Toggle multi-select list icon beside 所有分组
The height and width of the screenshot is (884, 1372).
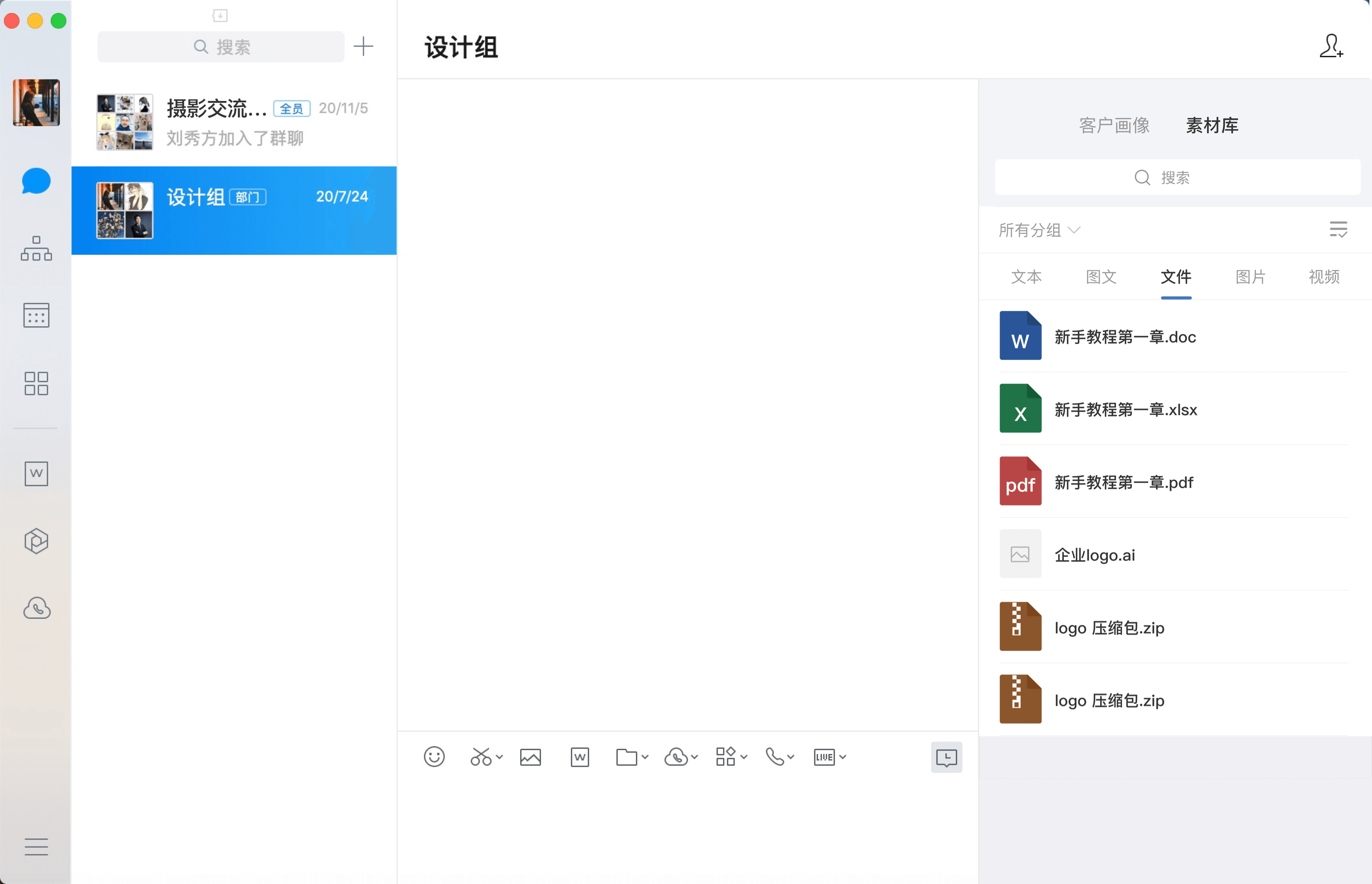click(1338, 230)
